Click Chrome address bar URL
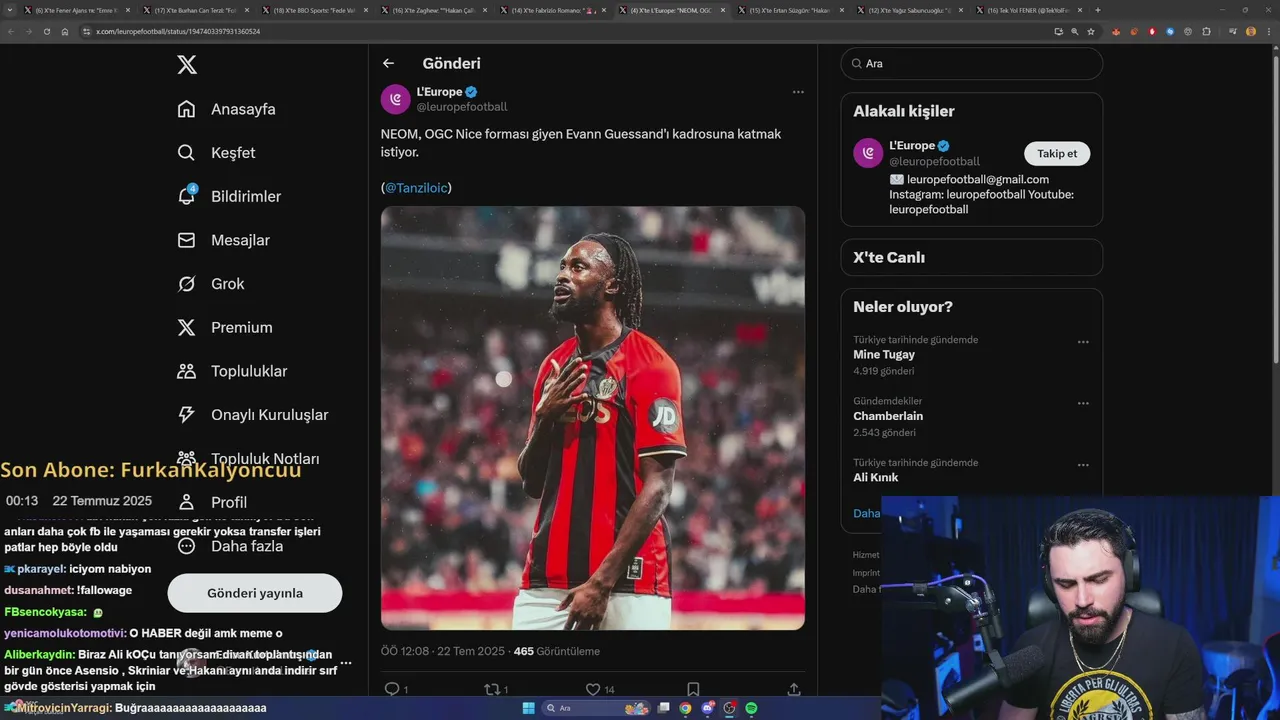1280x720 pixels. click(178, 32)
